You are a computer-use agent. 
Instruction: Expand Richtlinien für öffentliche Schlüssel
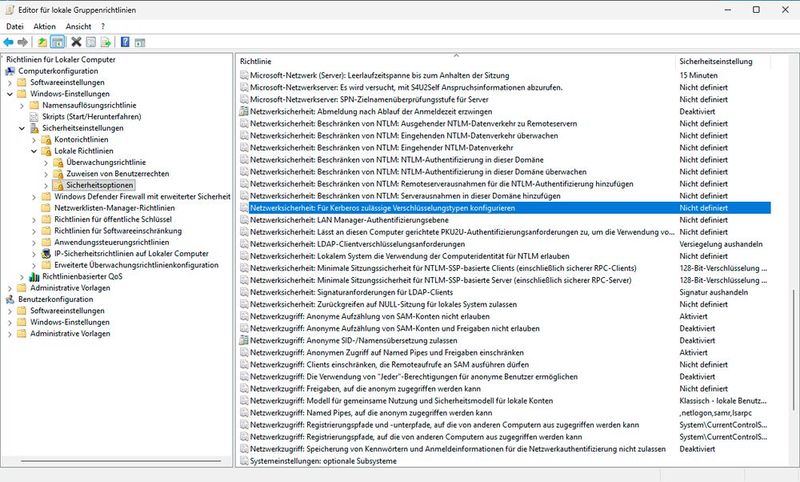34,220
